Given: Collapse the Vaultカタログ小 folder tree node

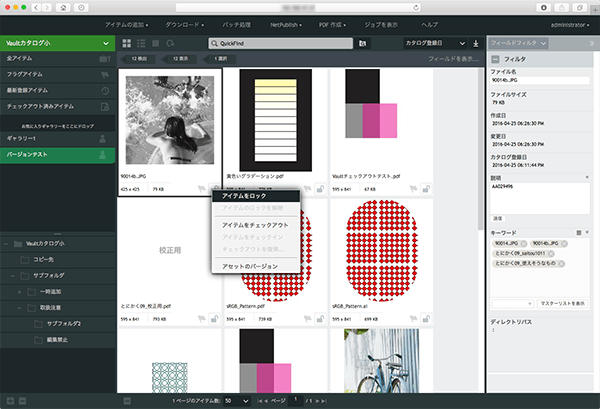Looking at the screenshot, I should click(x=6, y=244).
